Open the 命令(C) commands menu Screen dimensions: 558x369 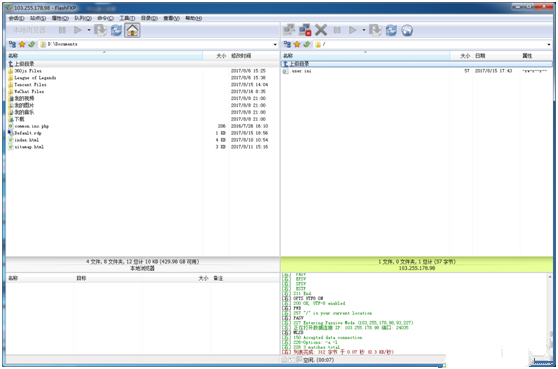(105, 18)
